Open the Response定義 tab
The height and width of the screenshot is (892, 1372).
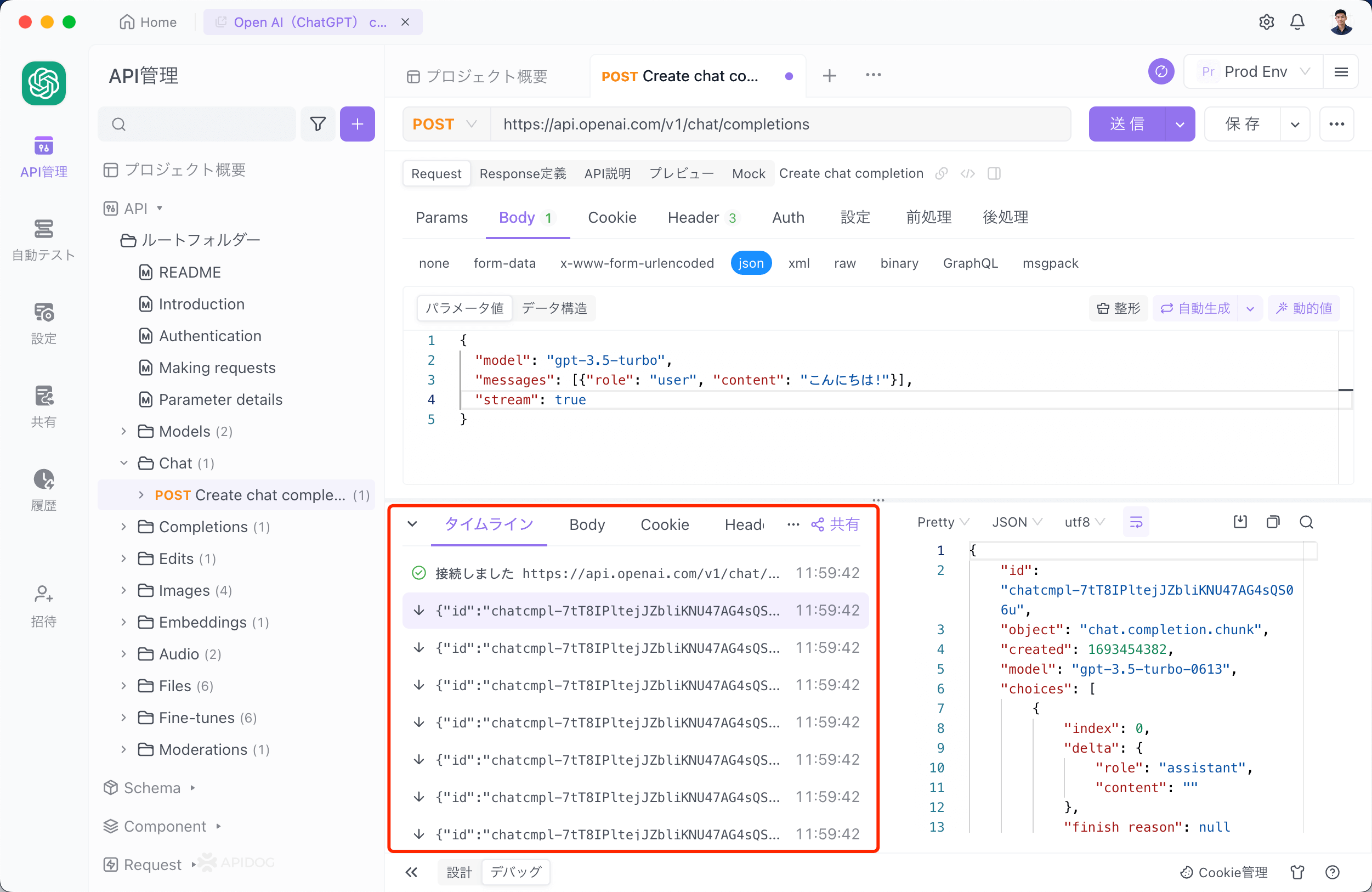(523, 173)
